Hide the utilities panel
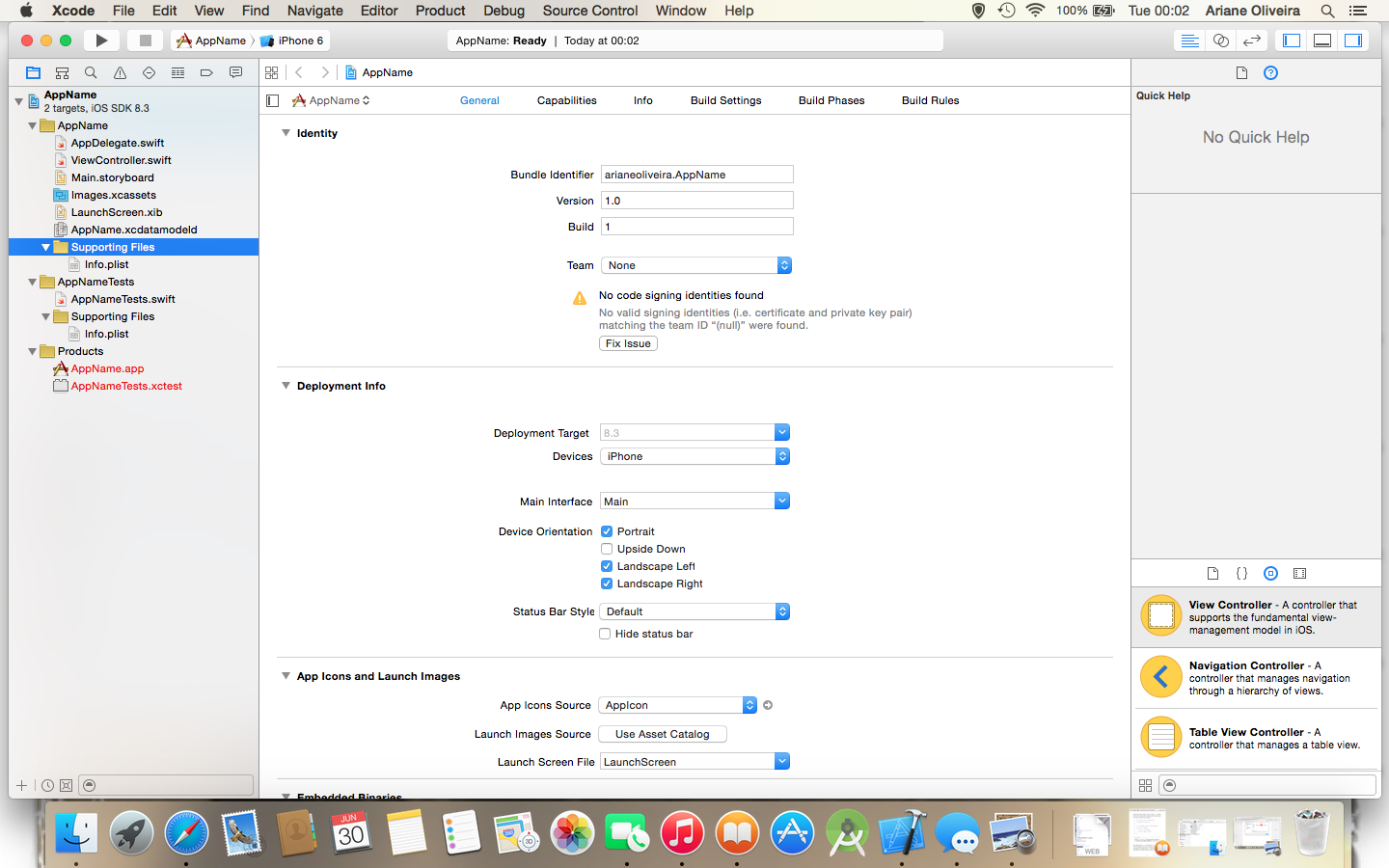This screenshot has width=1389, height=868. [x=1353, y=41]
